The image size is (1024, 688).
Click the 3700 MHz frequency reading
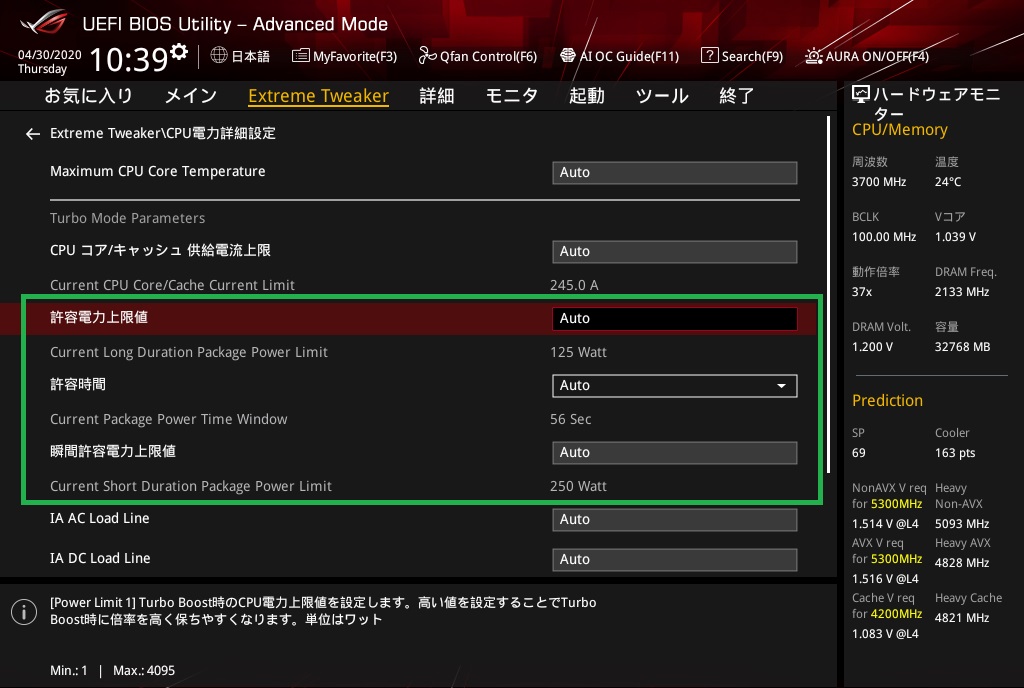879,182
